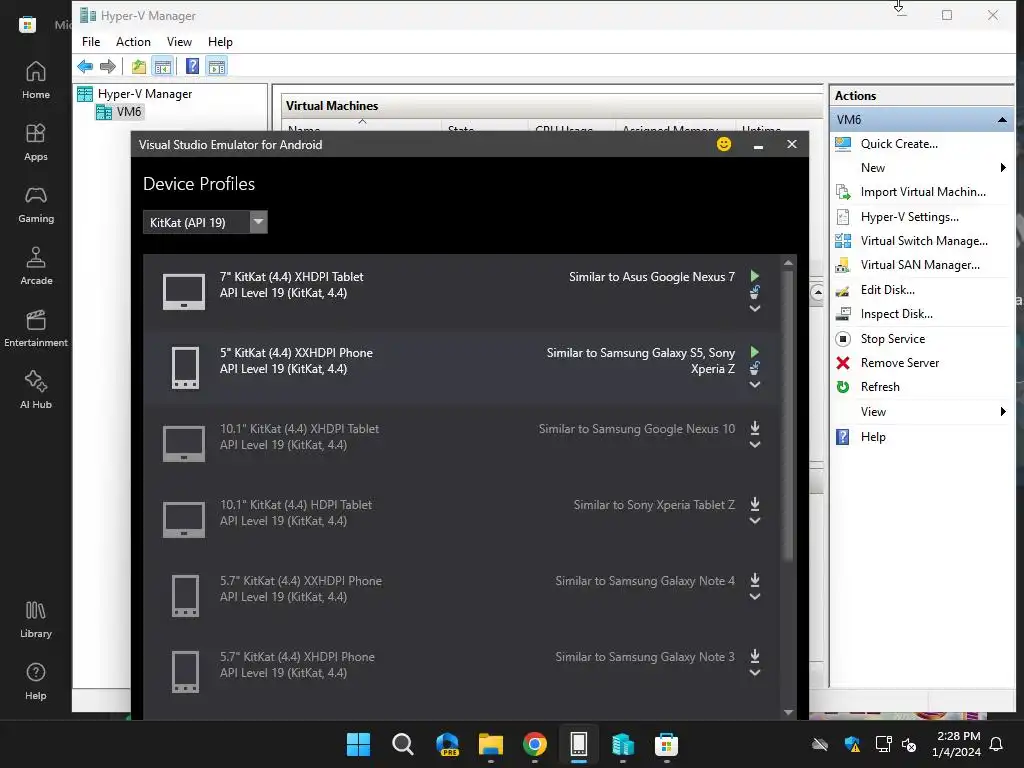
Task: Open File menu in Hyper-V Manager
Action: (91, 42)
